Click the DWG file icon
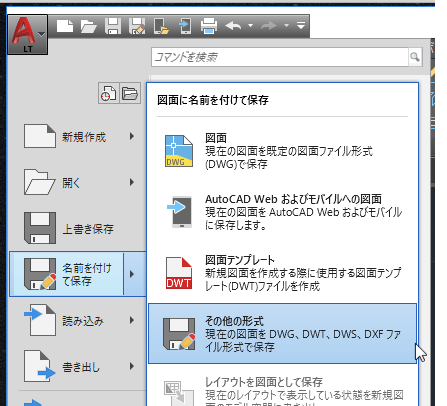Image resolution: width=447 pixels, height=406 pixels. point(179,151)
